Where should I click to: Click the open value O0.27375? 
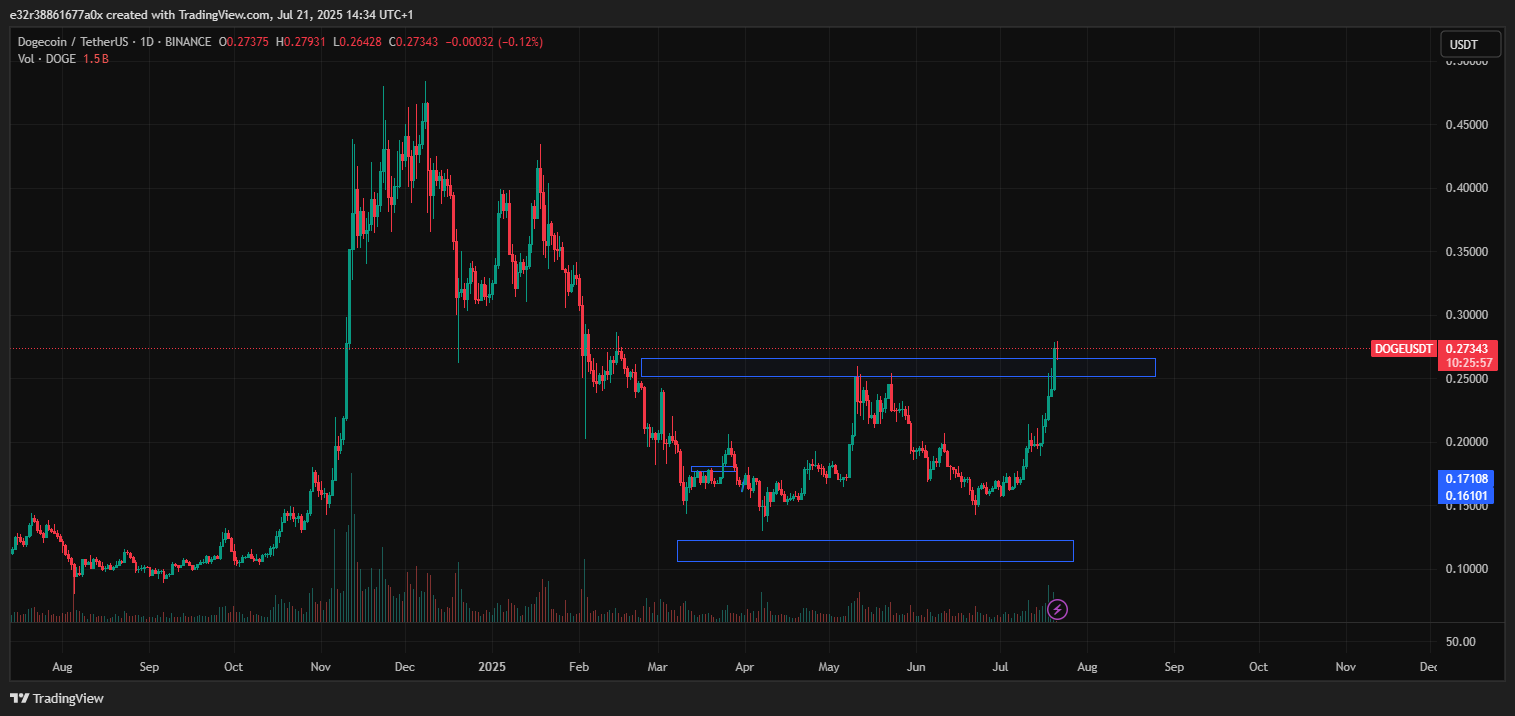pos(246,42)
